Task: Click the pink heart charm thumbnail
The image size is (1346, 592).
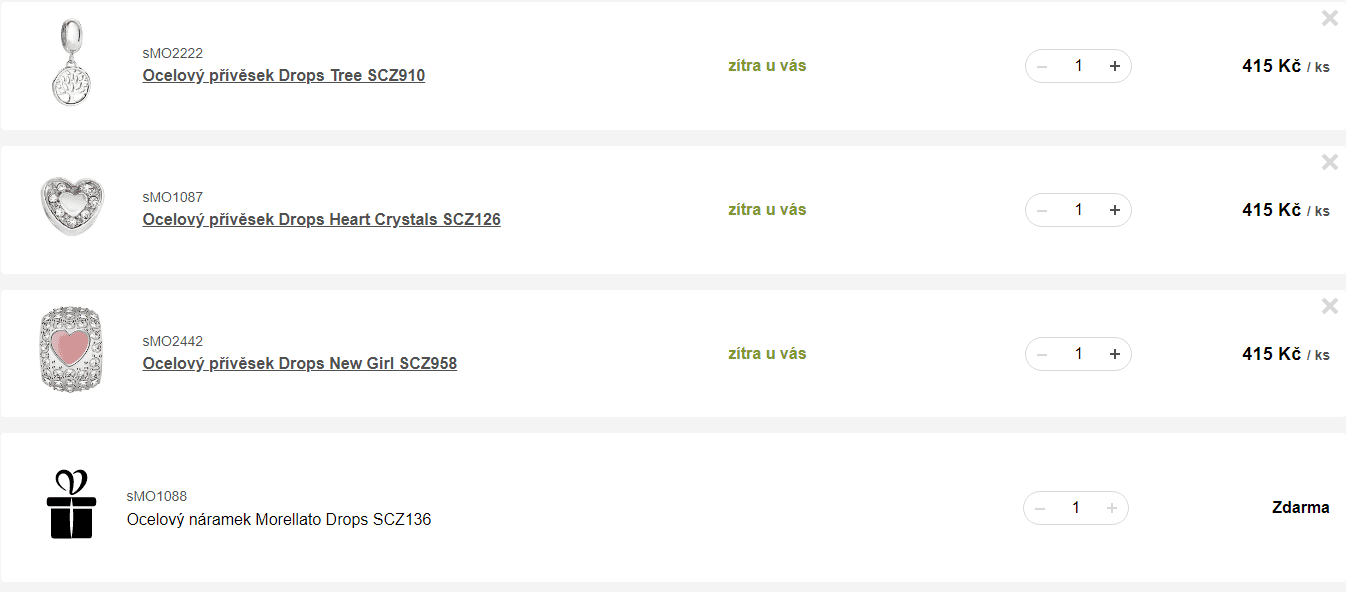Action: tap(71, 350)
